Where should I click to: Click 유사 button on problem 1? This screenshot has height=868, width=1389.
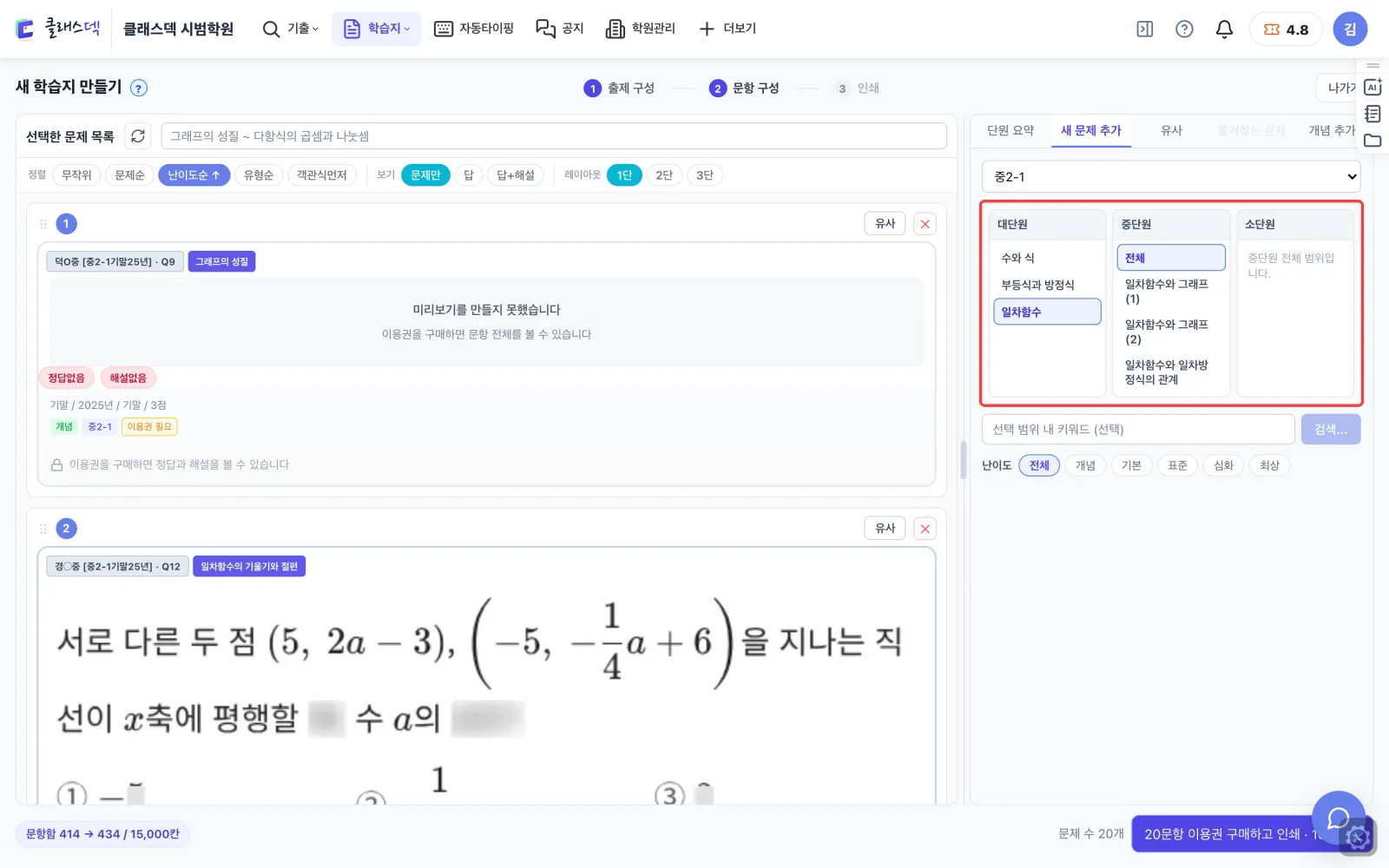885,224
